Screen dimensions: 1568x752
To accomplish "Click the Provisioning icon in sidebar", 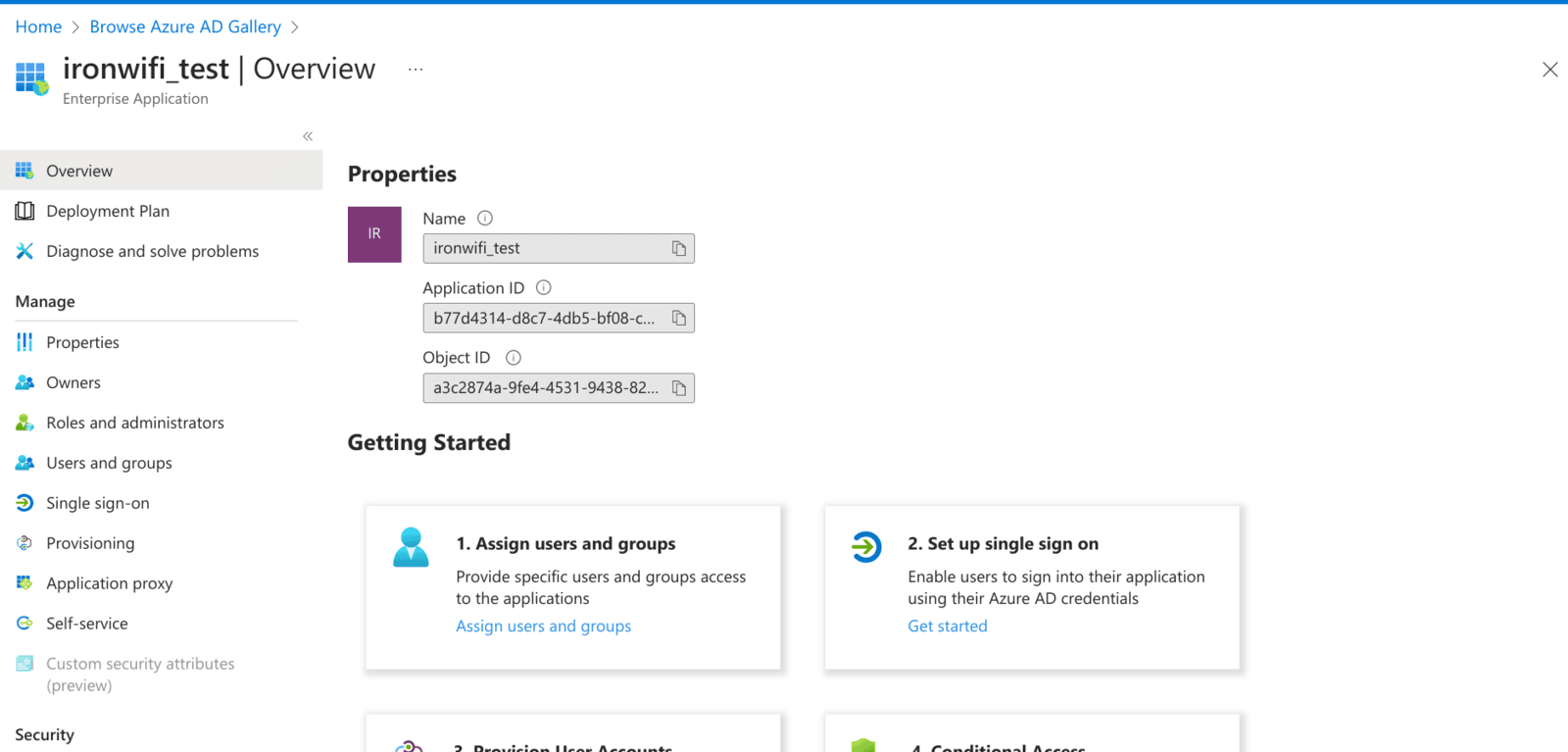I will [24, 543].
